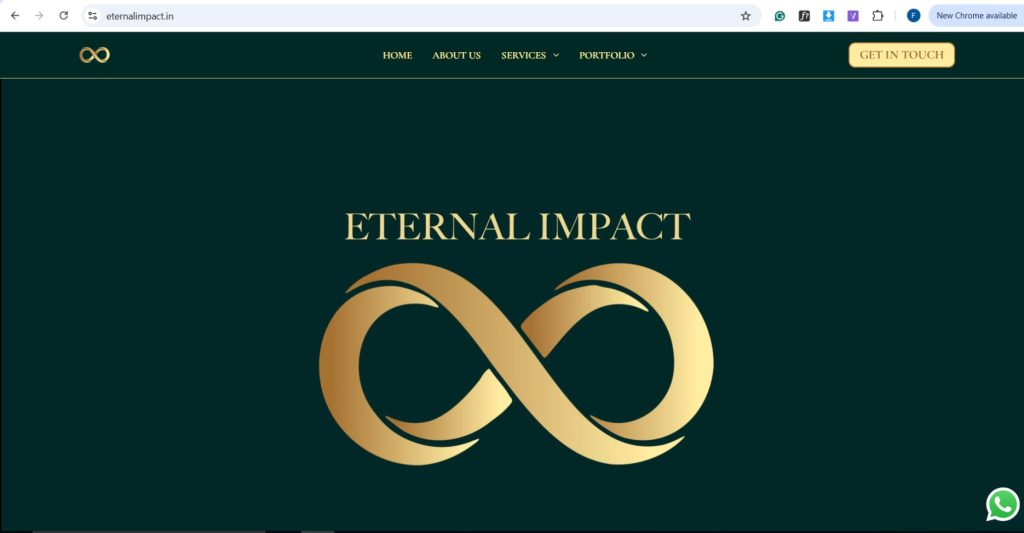Screen dimensions: 1024x533
Task: Click the New Chrome available button
Action: pos(976,16)
